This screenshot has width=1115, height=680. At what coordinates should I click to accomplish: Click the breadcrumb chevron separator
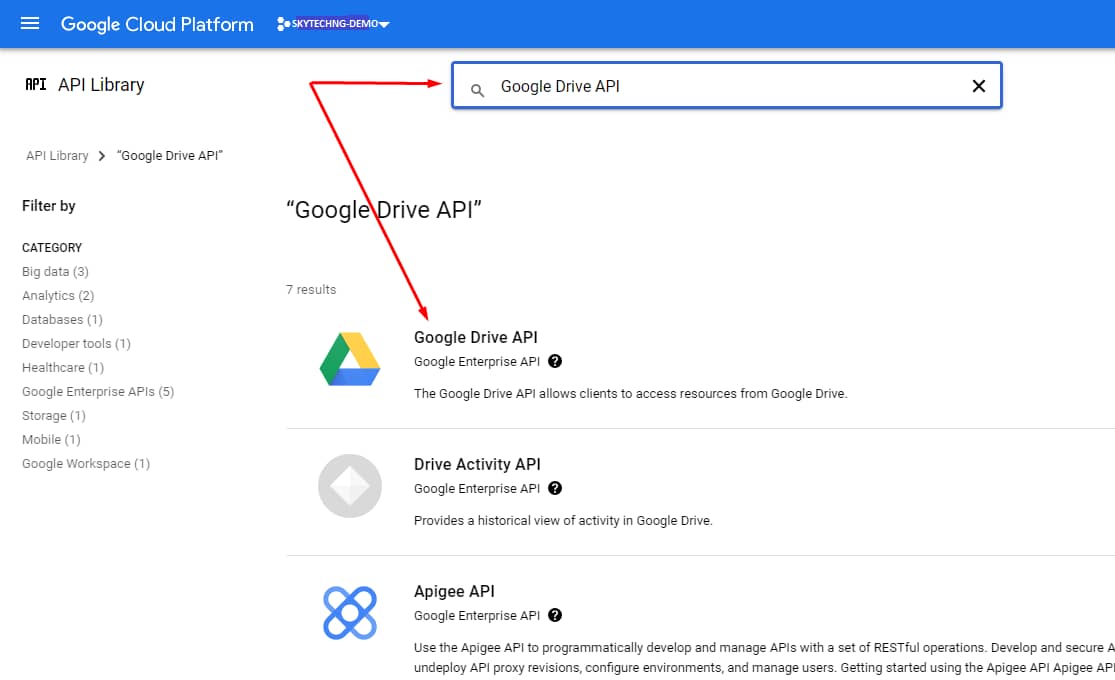tap(102, 156)
